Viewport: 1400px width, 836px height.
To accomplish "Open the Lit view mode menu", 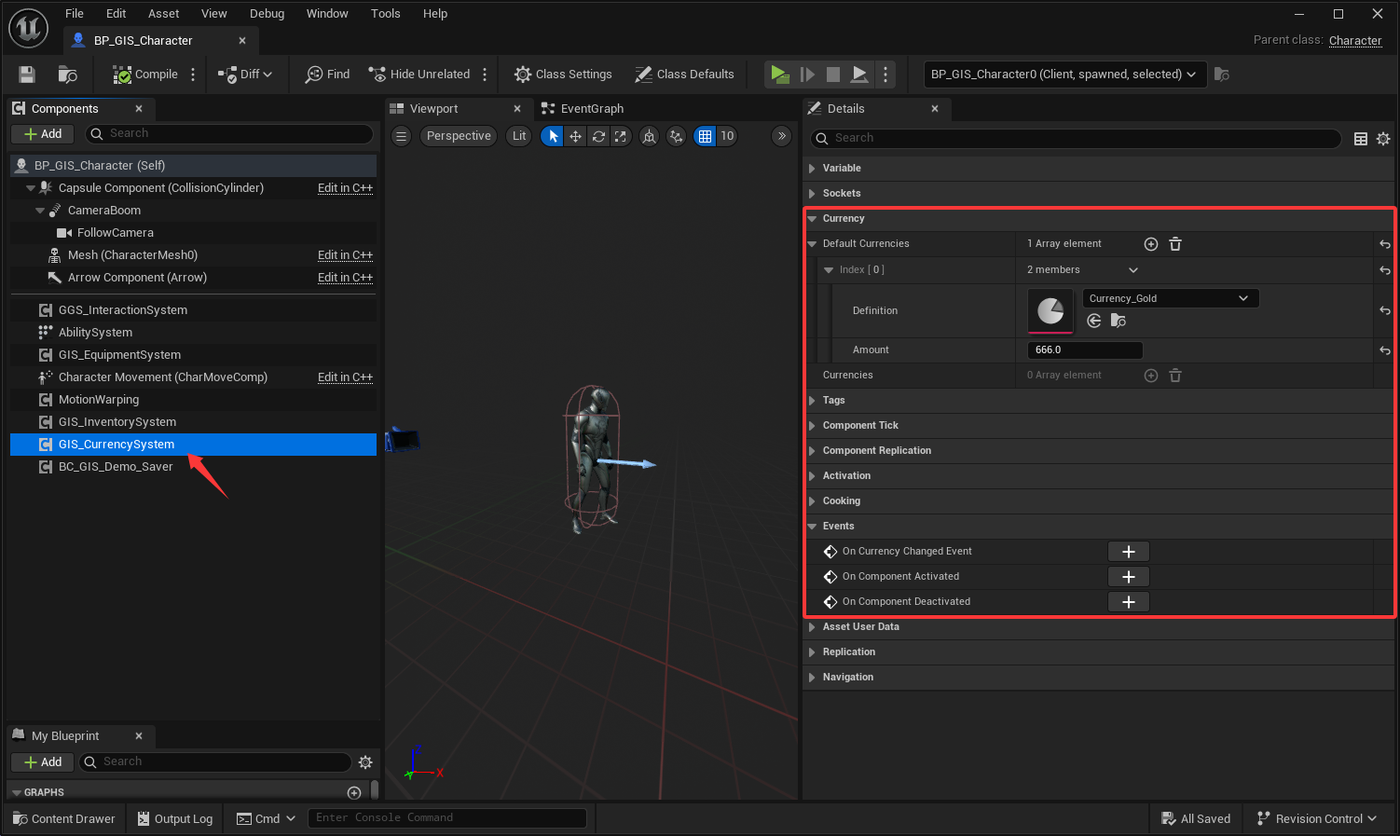I will click(x=519, y=136).
